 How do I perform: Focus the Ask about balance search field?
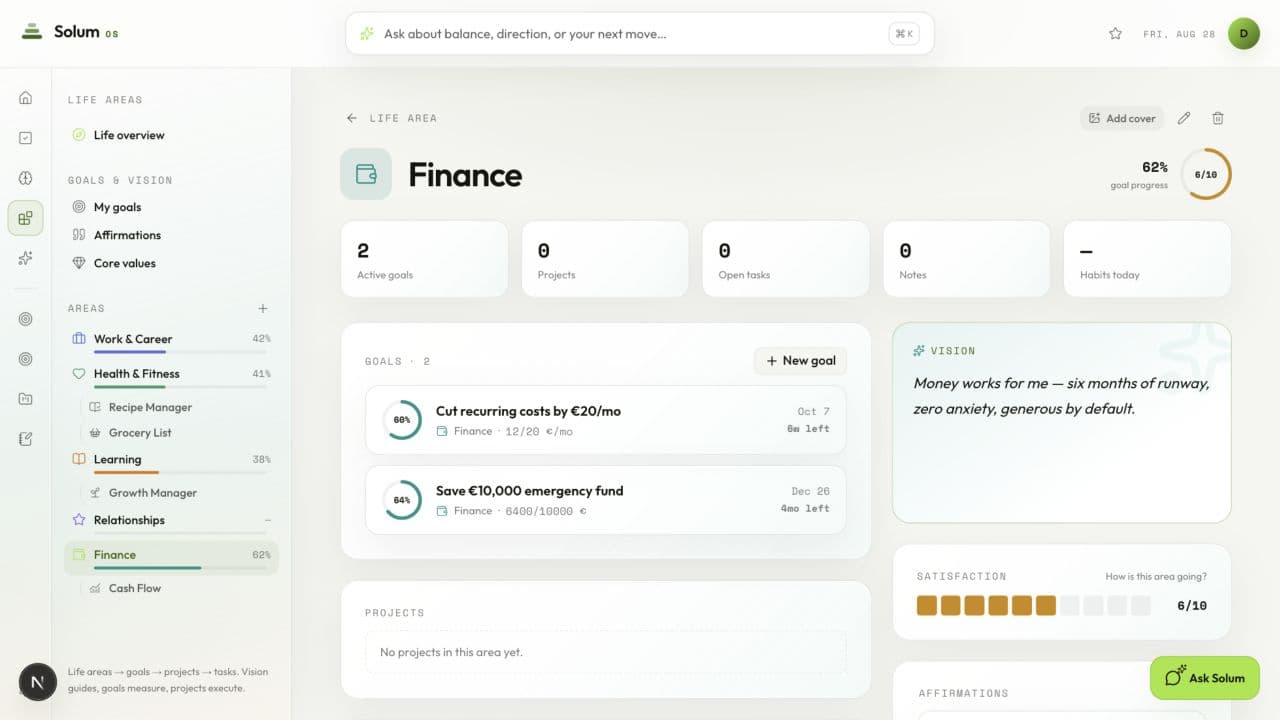click(x=640, y=34)
